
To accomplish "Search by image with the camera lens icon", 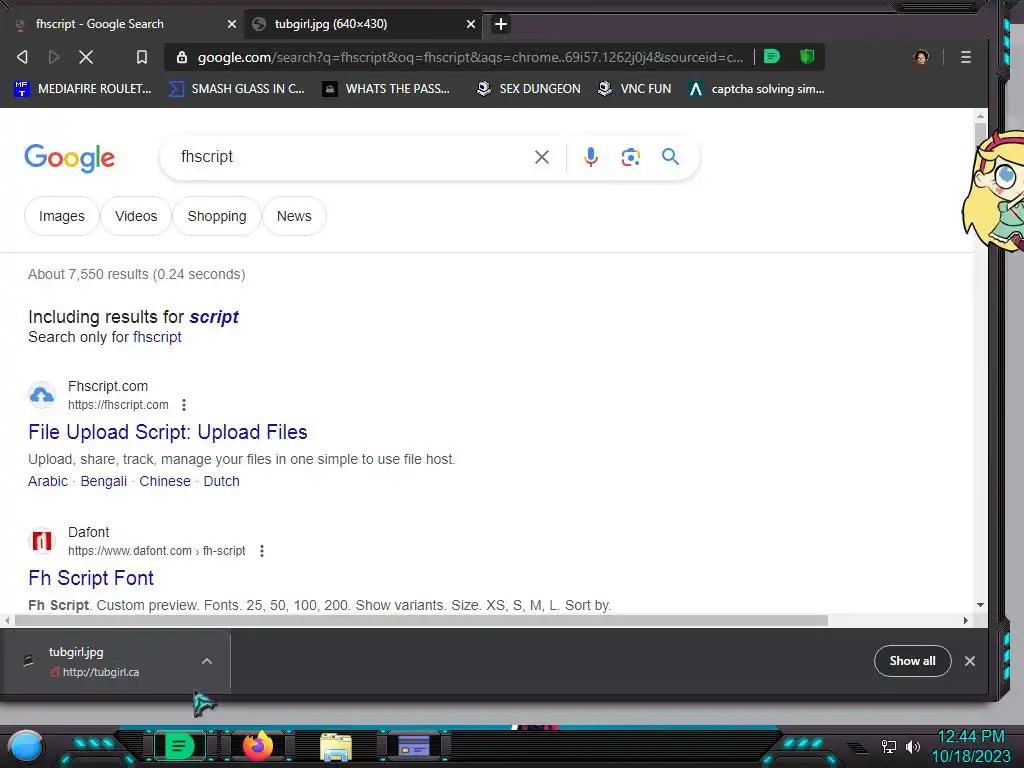I will (630, 157).
